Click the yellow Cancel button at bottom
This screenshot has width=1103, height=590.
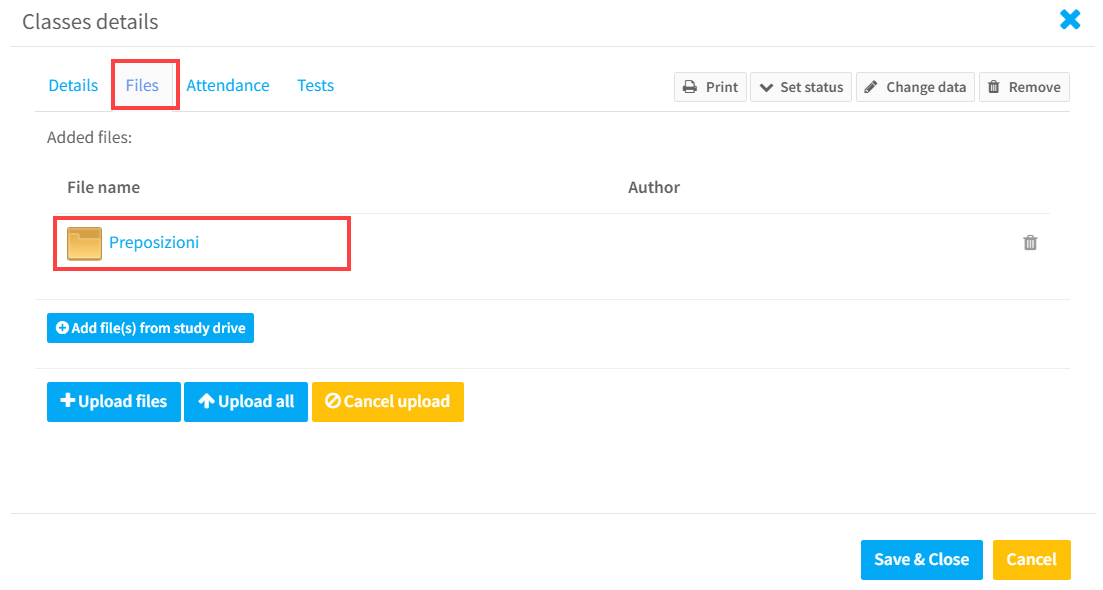1031,560
